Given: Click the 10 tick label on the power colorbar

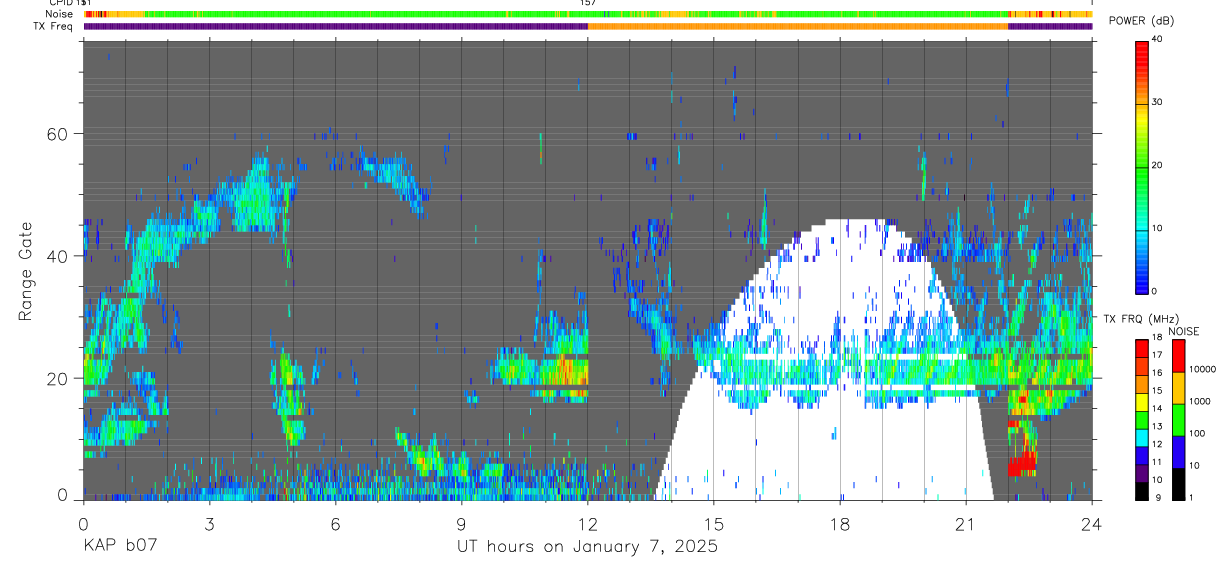Looking at the screenshot, I should [x=1155, y=228].
